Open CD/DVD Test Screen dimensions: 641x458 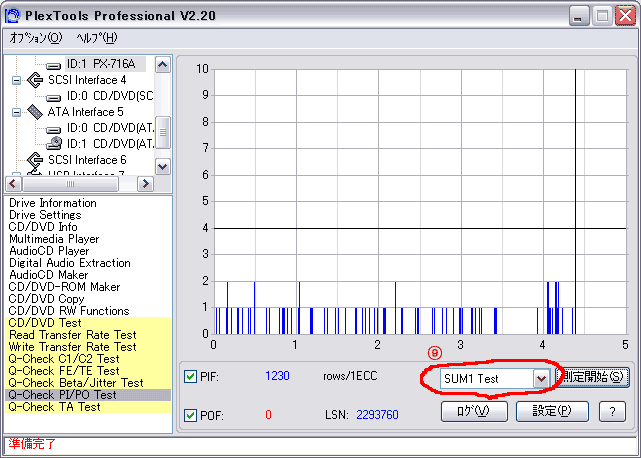[x=45, y=323]
